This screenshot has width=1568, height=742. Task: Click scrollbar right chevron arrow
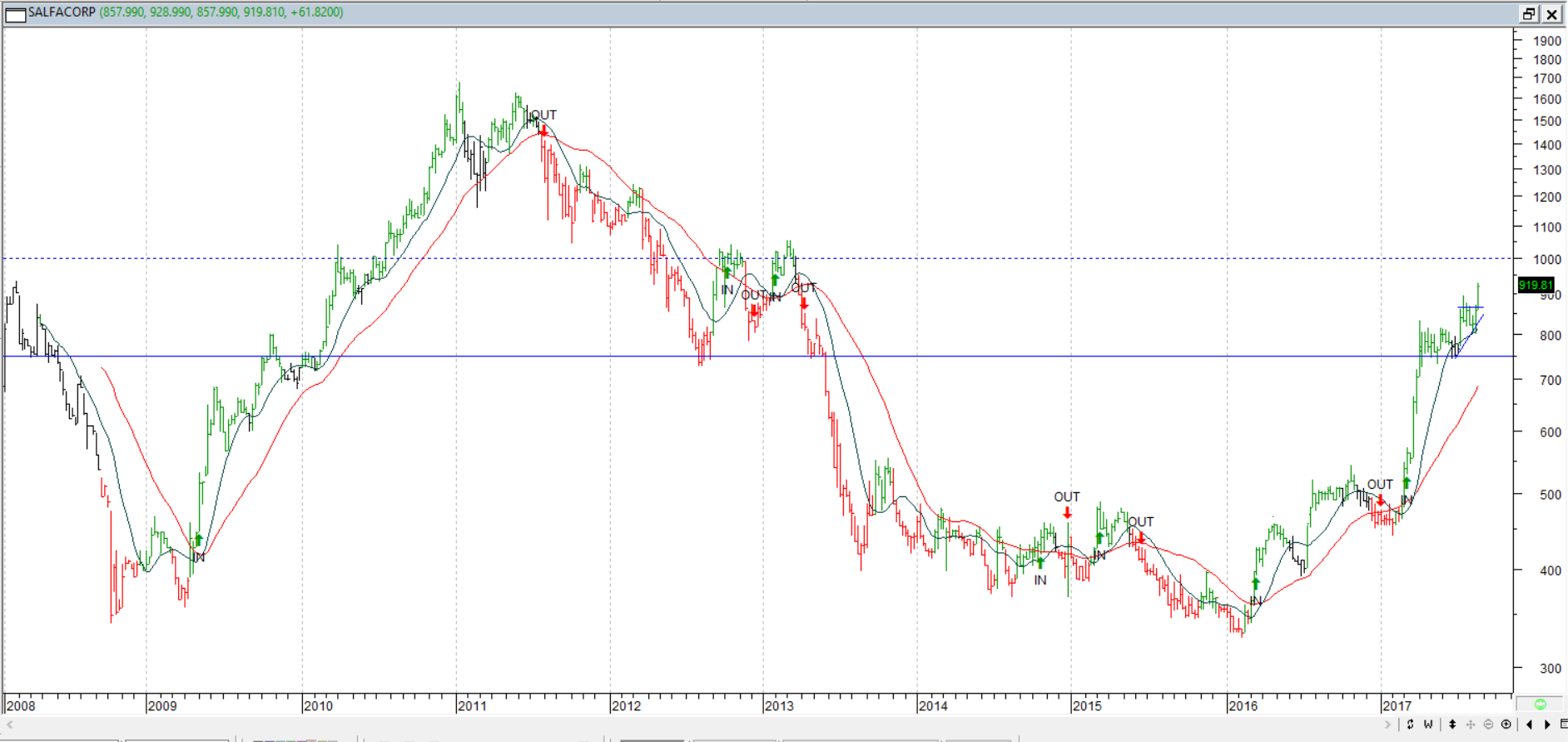tap(1388, 725)
